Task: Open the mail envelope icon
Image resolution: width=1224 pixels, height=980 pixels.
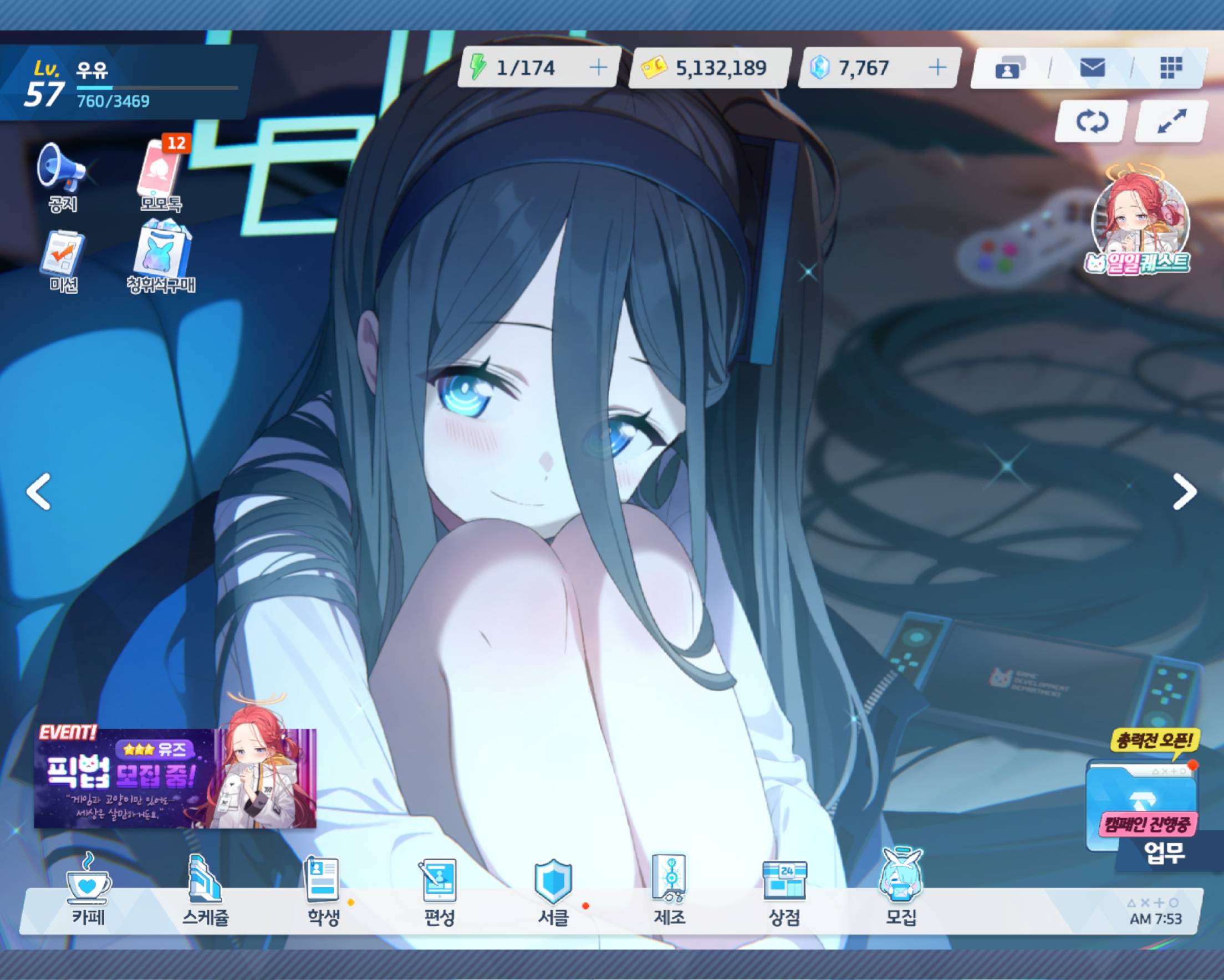Action: pyautogui.click(x=1092, y=68)
